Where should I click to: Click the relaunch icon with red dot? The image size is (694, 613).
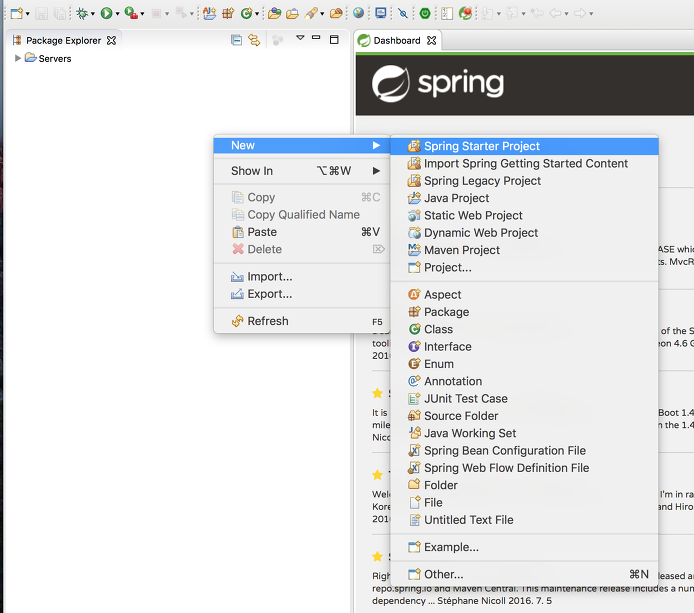(x=465, y=13)
